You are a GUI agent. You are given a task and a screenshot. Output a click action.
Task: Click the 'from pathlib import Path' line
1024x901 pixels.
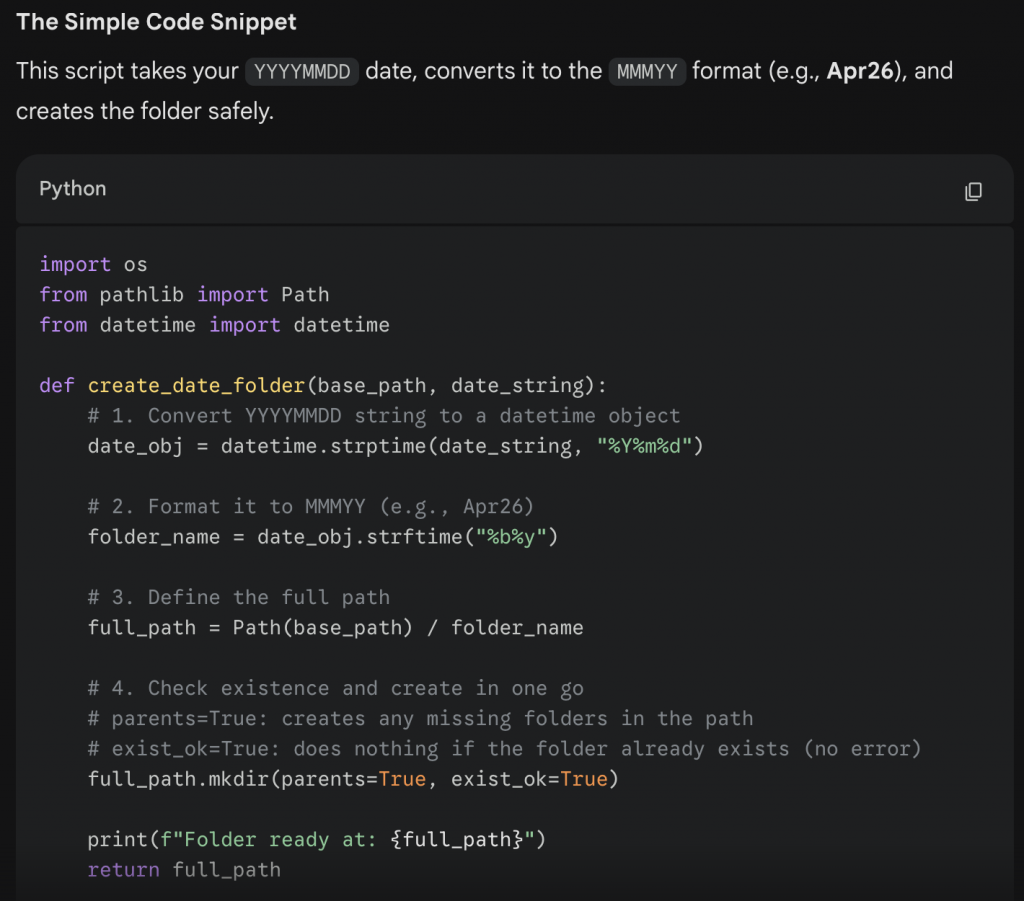point(184,294)
